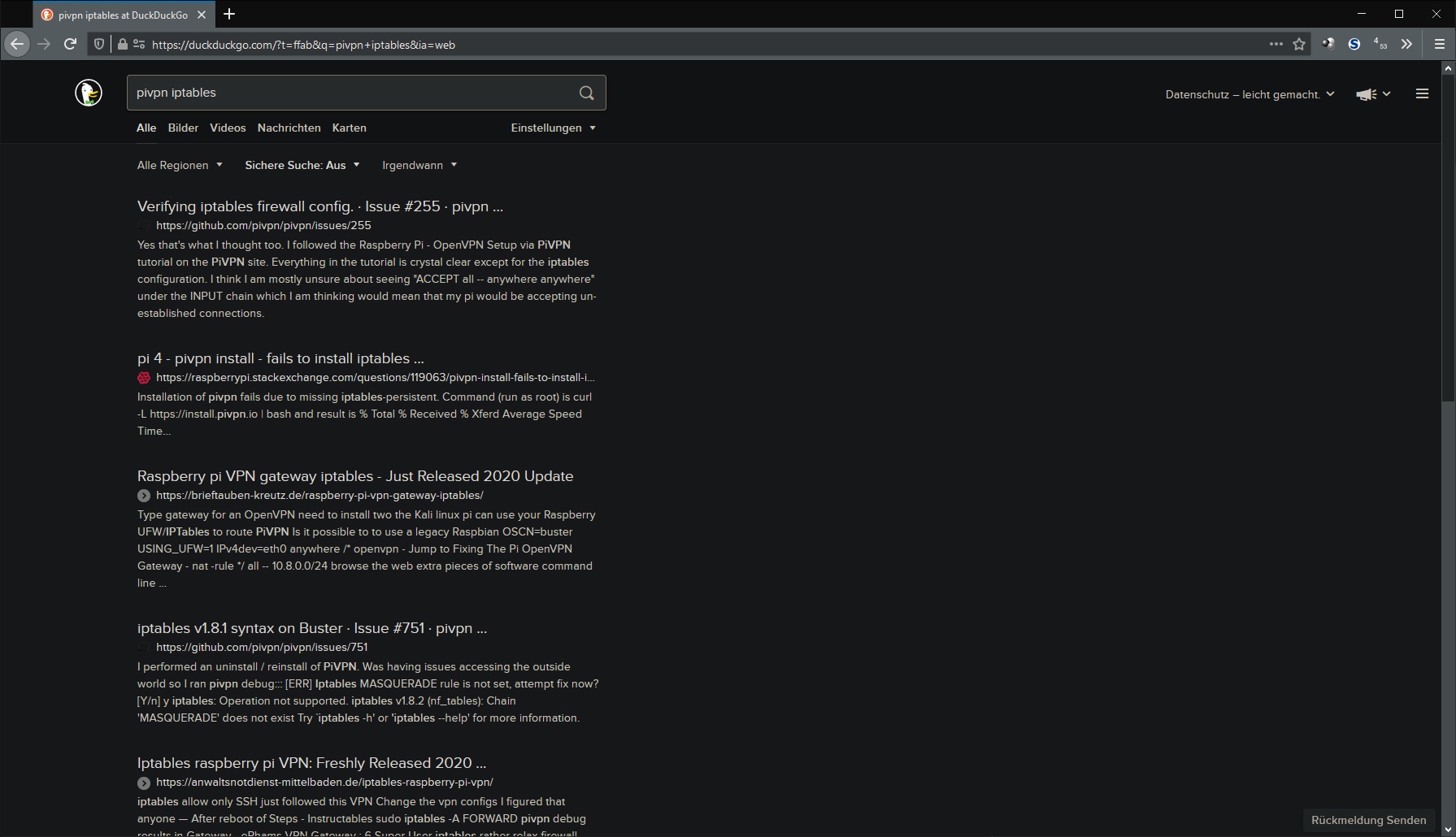Click the URL github.com/pivpn/pivpn/issues/255

(263, 226)
